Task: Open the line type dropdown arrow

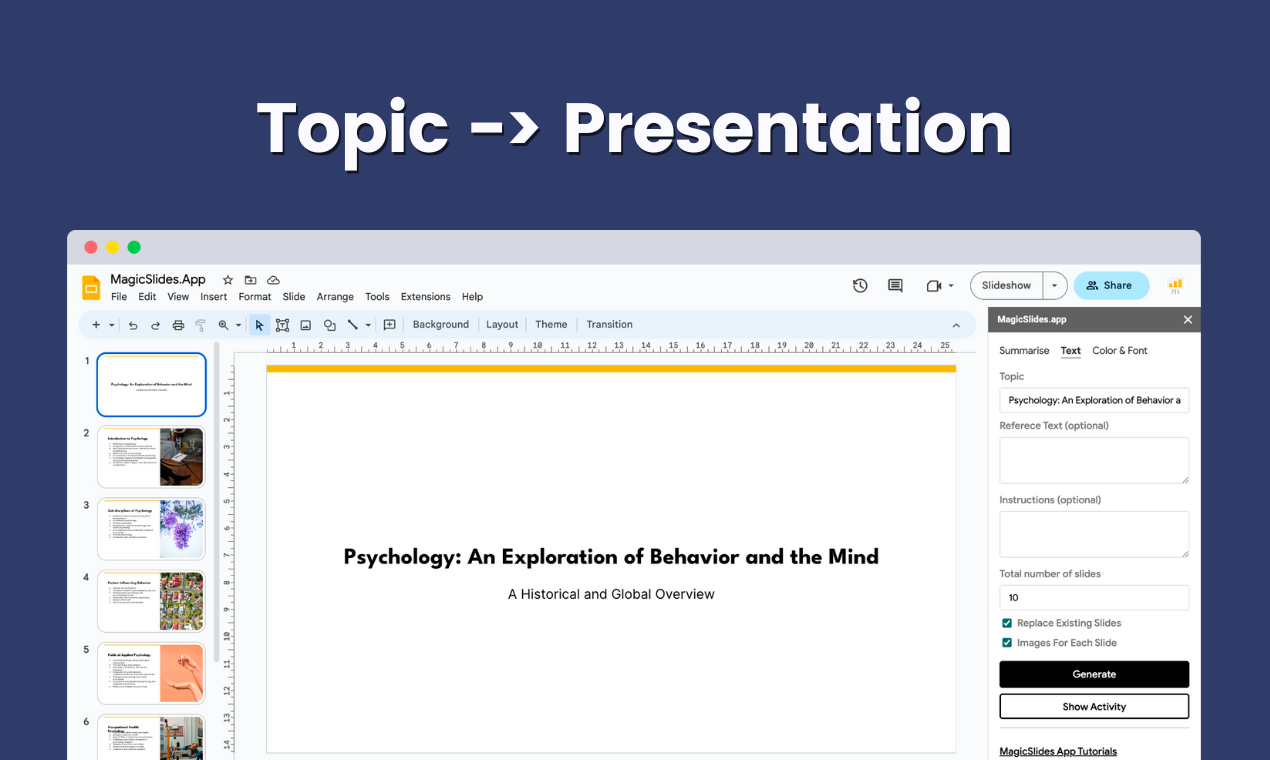Action: click(368, 325)
